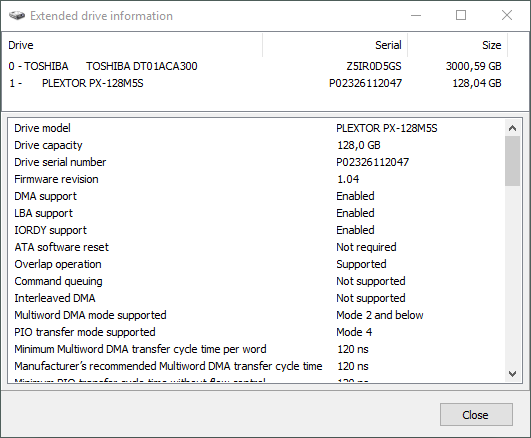Click the Not required value
Viewport: 531px width, 438px height.
(x=366, y=247)
